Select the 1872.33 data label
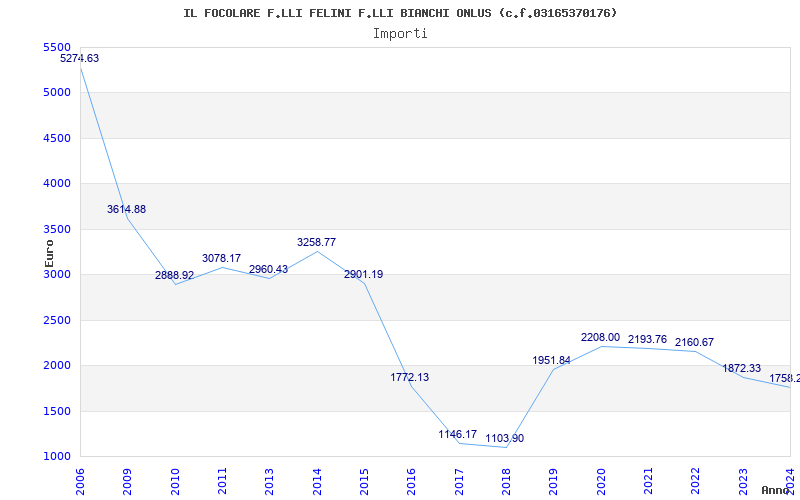Screen dimensions: 800x500 (741, 368)
